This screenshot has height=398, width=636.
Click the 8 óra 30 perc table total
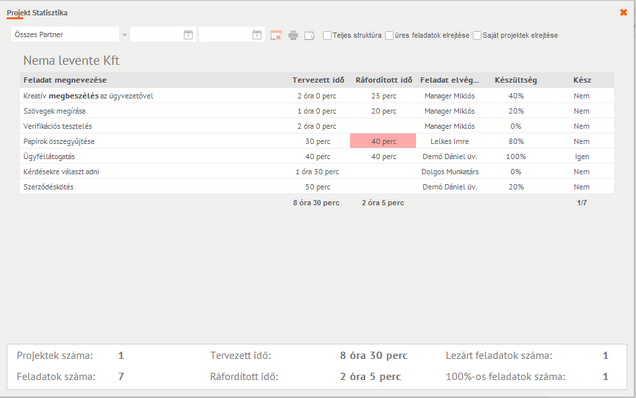316,202
